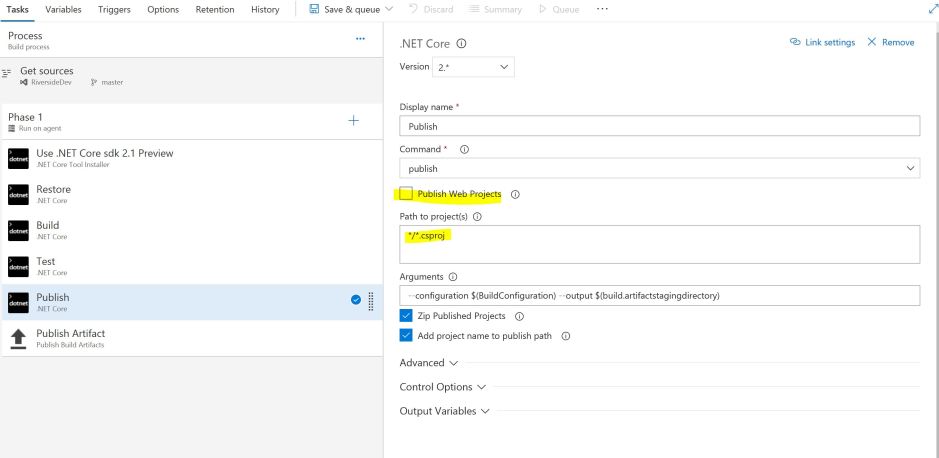Click the plus icon to add task to Phase 1
This screenshot has width=939, height=458.
[x=353, y=121]
